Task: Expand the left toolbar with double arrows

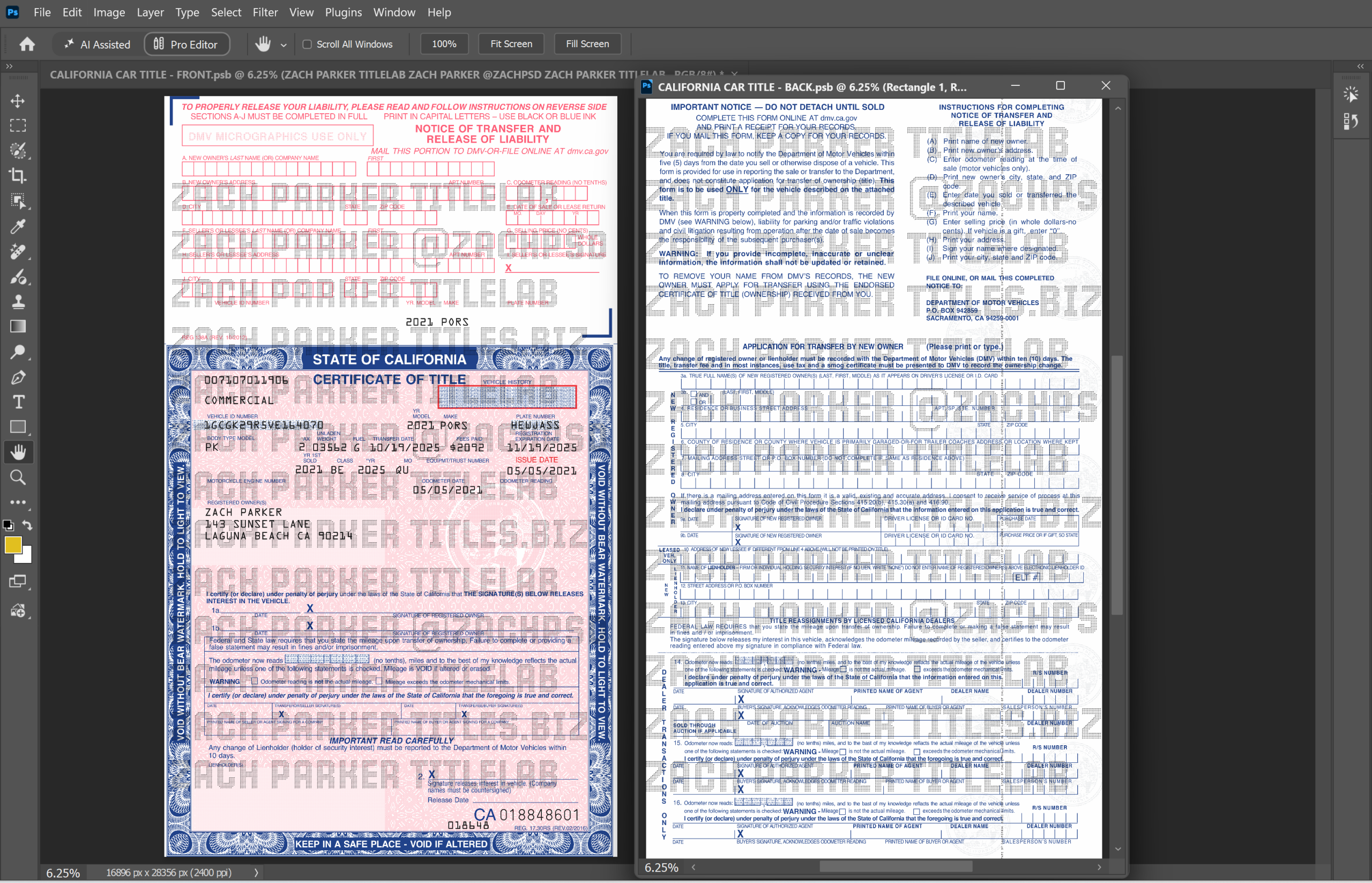Action: tap(9, 66)
